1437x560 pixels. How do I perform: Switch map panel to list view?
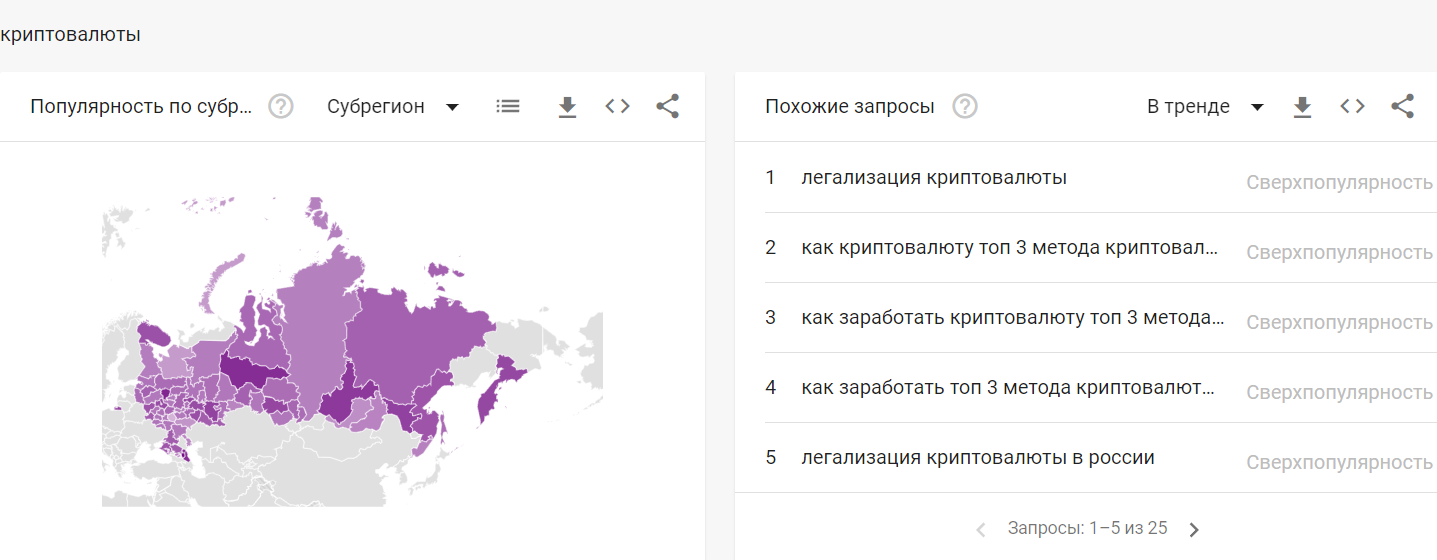click(508, 106)
